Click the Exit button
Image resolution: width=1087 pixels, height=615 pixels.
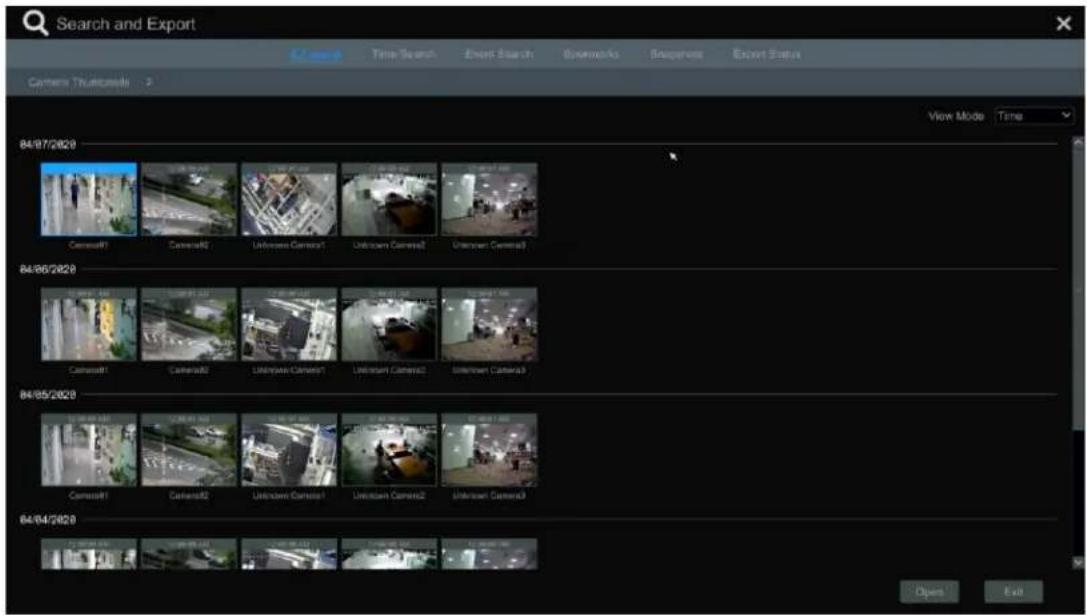point(1014,592)
